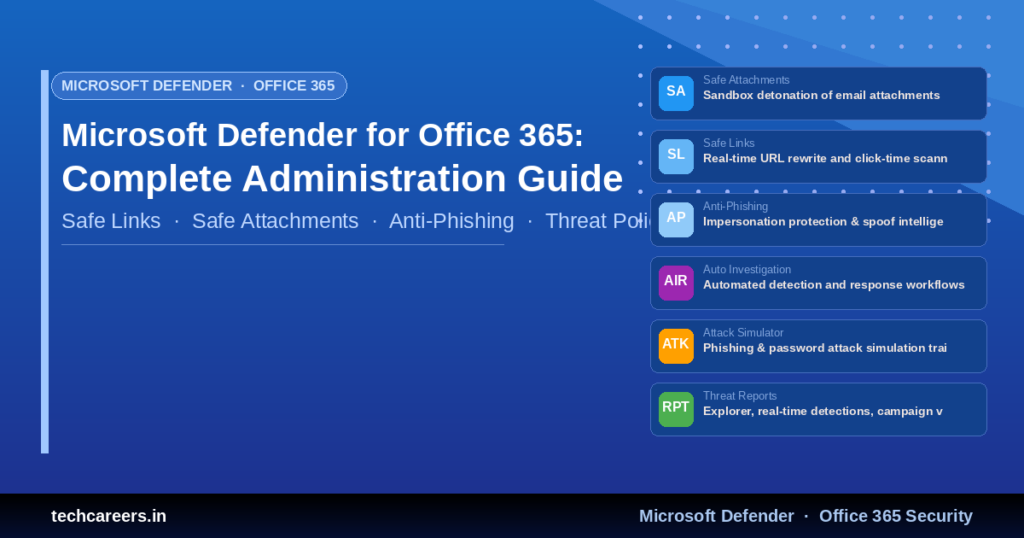Click 'Safe Links' in the subtitle line
This screenshot has height=538, width=1024.
111,221
